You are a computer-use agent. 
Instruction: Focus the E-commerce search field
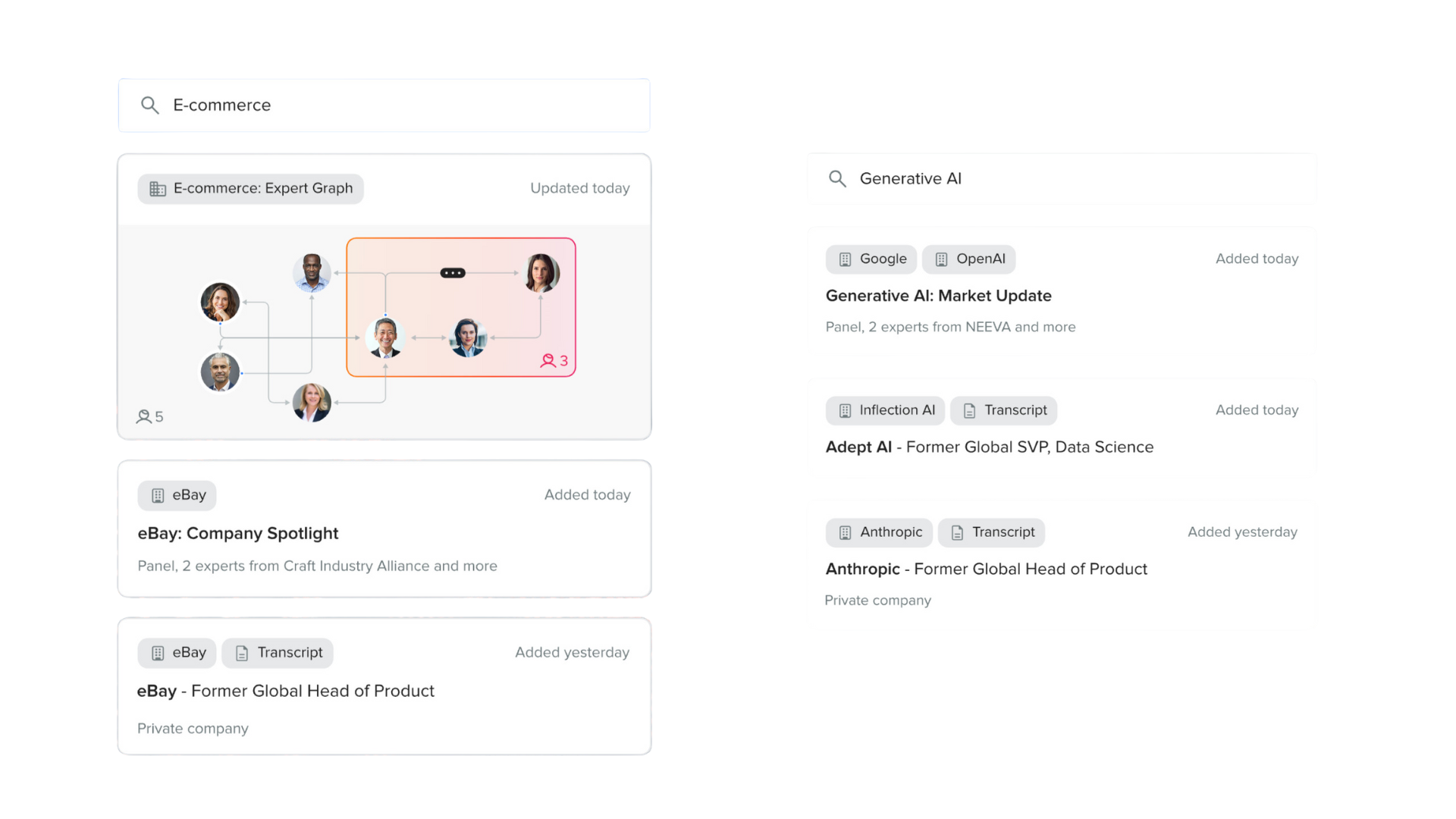click(384, 105)
